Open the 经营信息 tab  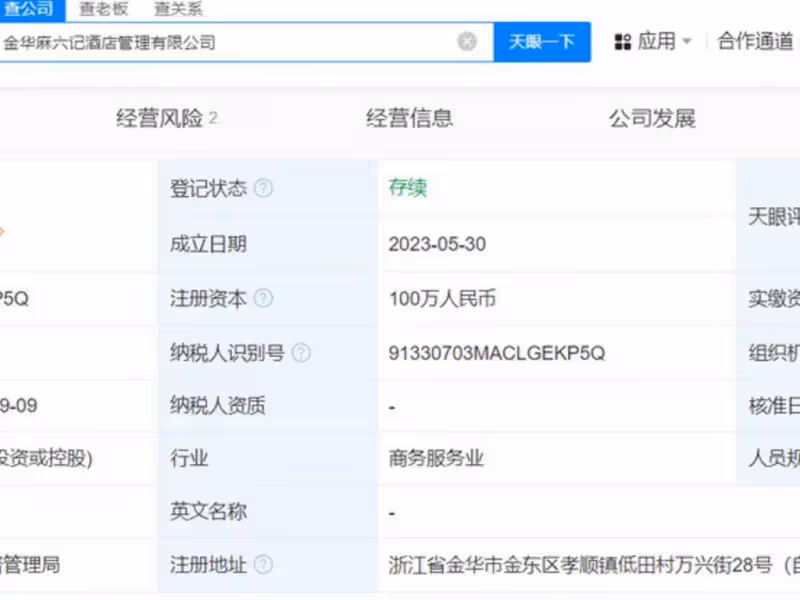pyautogui.click(x=409, y=118)
